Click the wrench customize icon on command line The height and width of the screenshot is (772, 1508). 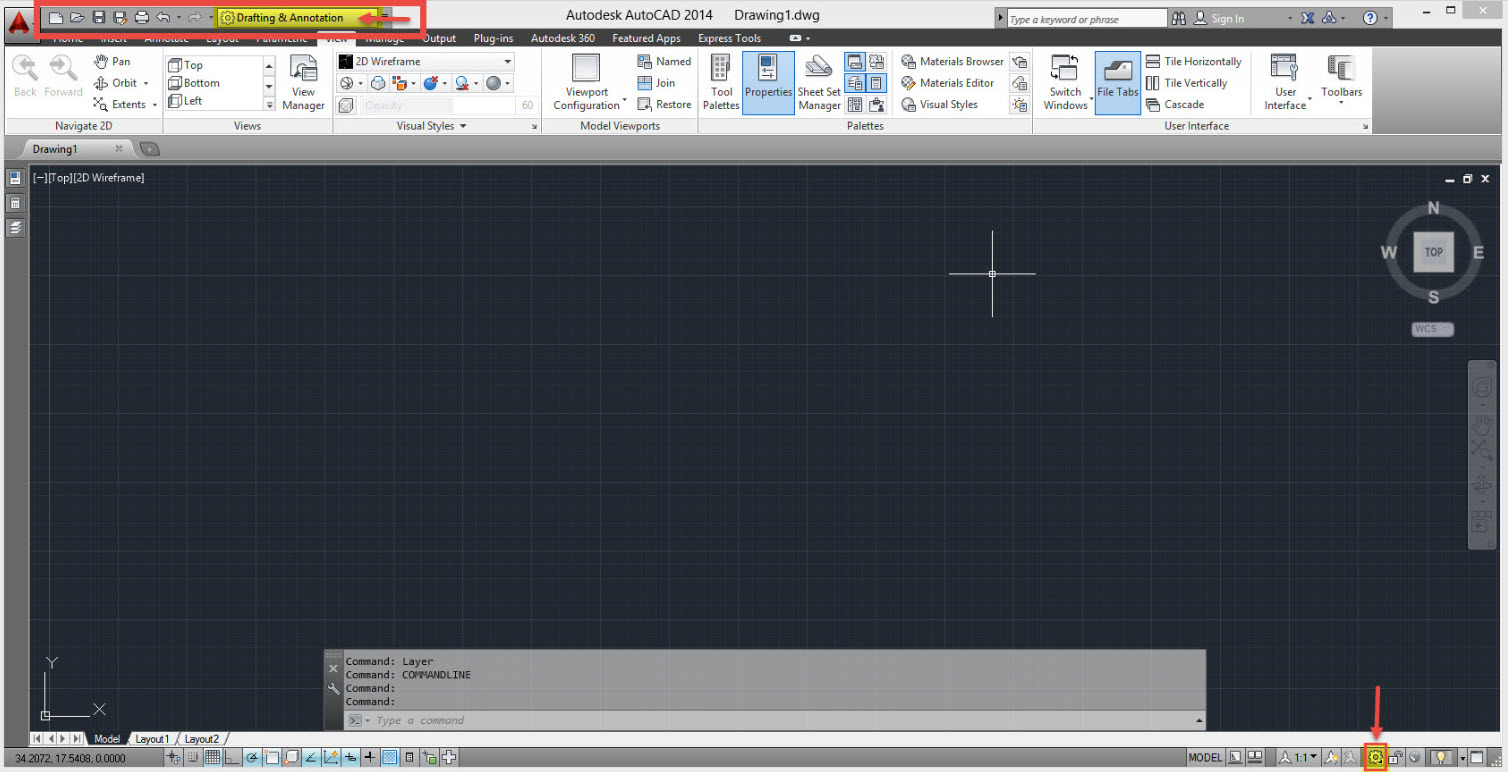click(x=334, y=689)
